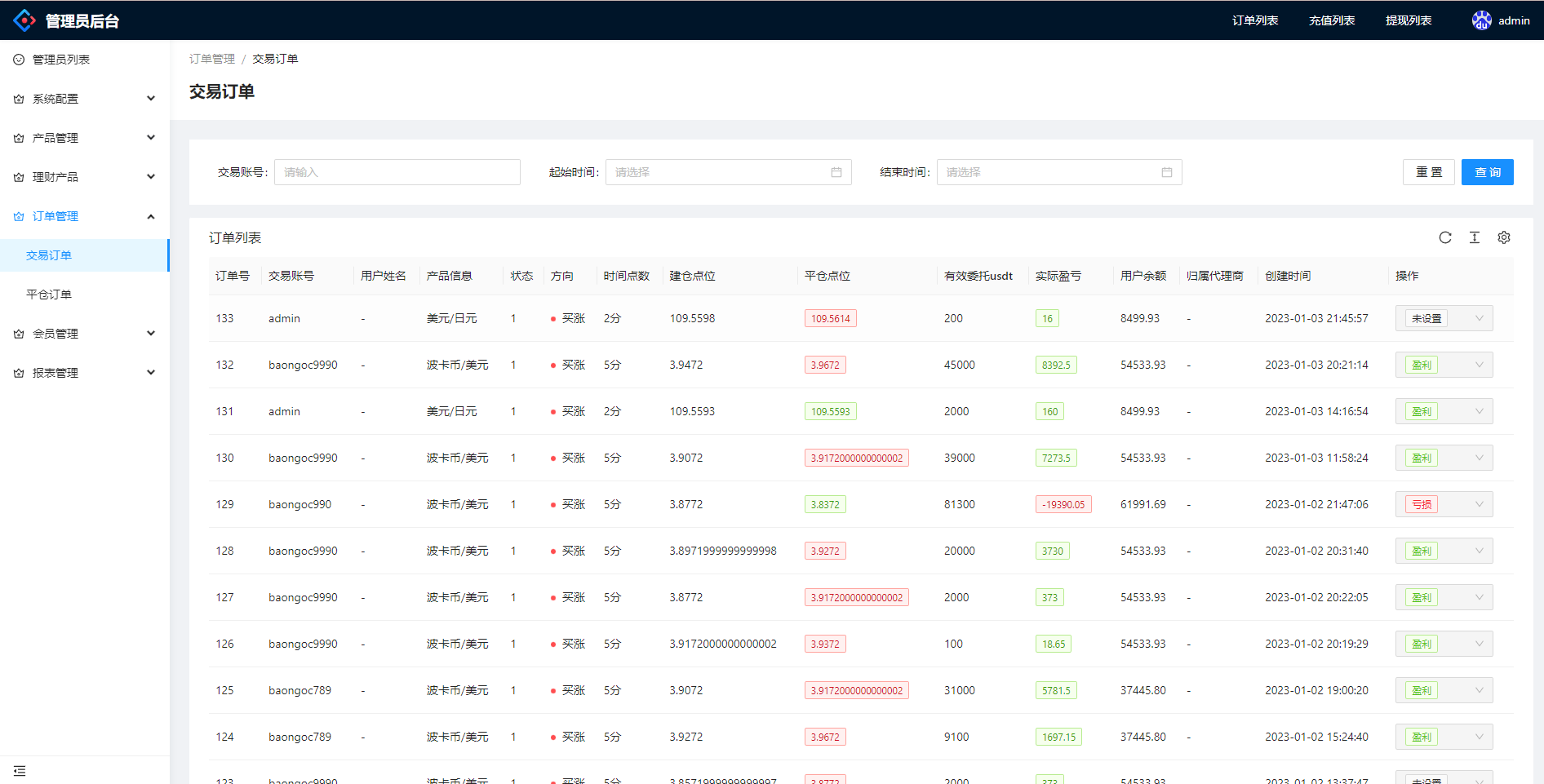Click the red 亏损 badge on order 129
The height and width of the screenshot is (784, 1544).
[x=1420, y=504]
